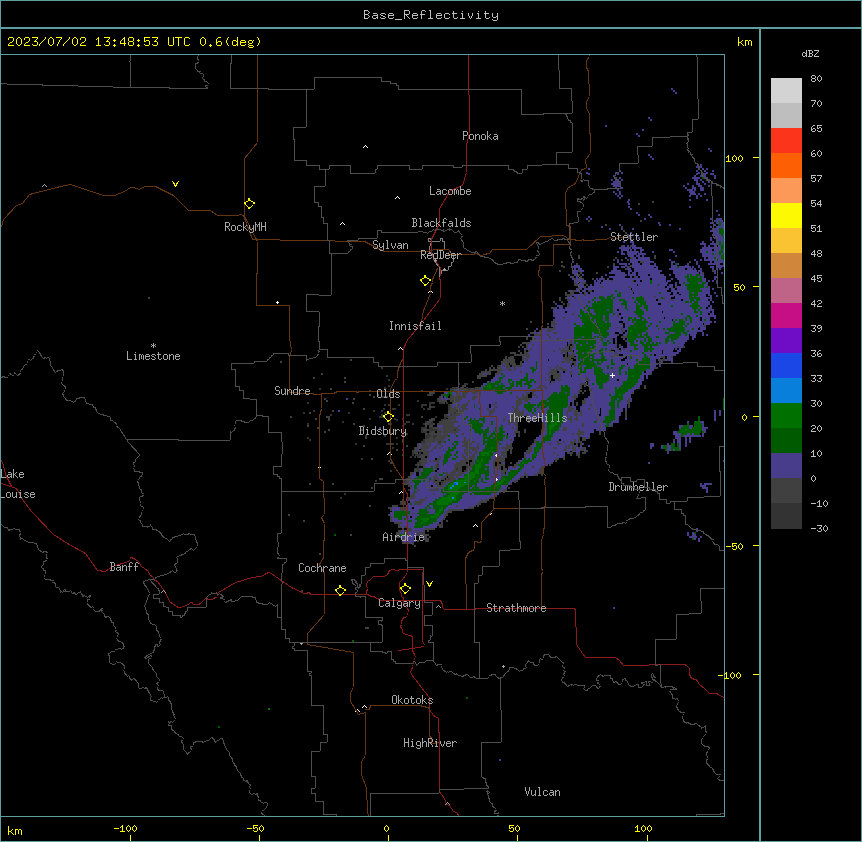Click the Lacombe city label
This screenshot has width=862, height=842.
point(450,191)
